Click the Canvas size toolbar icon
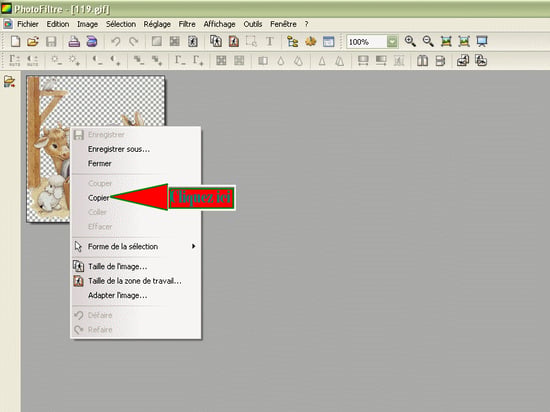The image size is (550, 412). [x=234, y=41]
